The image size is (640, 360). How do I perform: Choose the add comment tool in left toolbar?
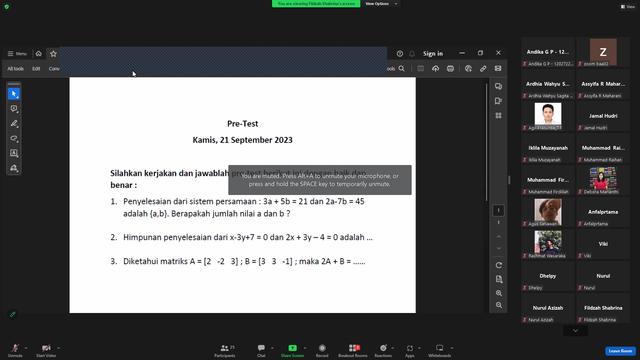[x=13, y=109]
